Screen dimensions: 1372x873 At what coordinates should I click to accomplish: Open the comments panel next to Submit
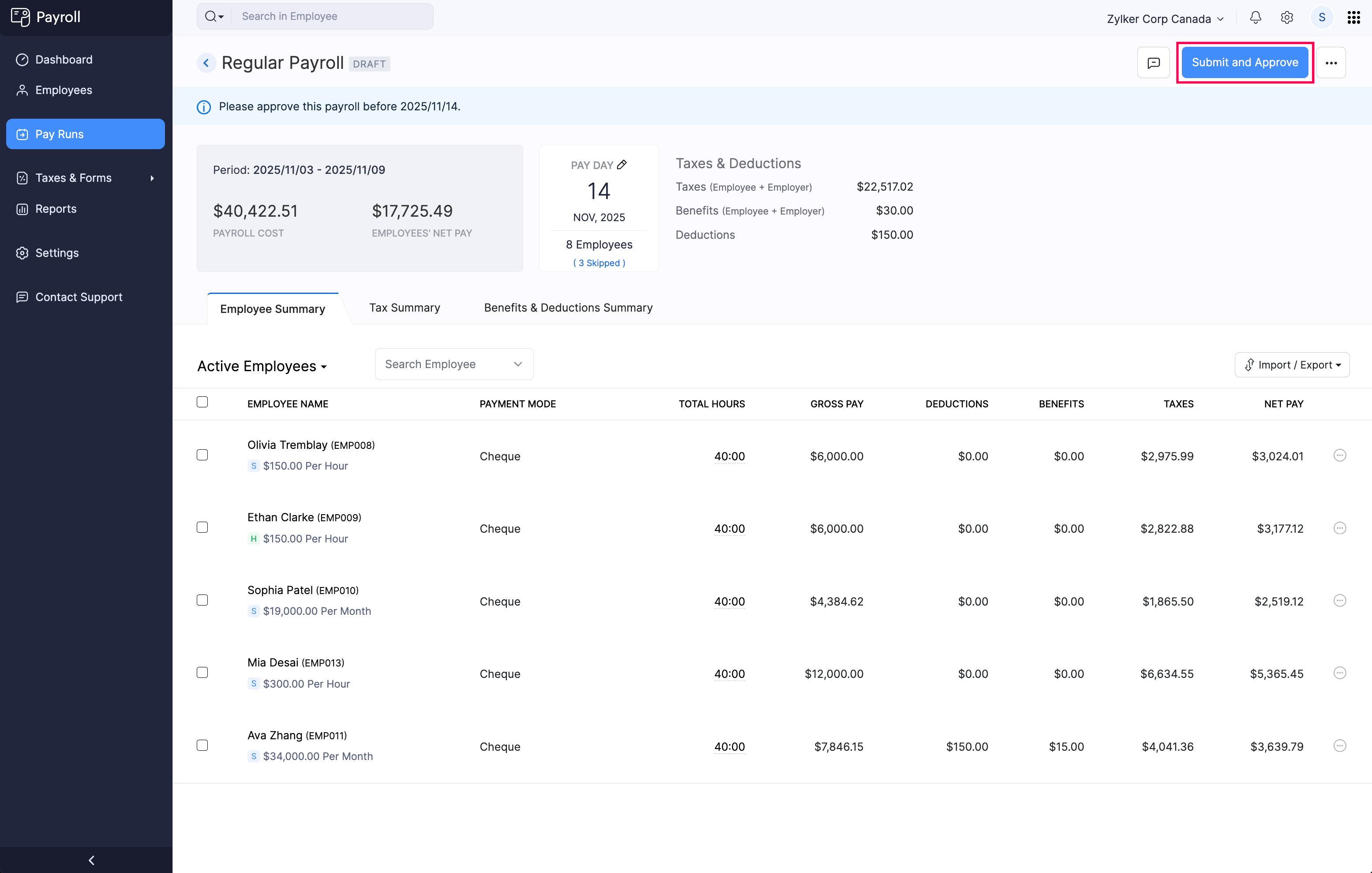[1153, 63]
